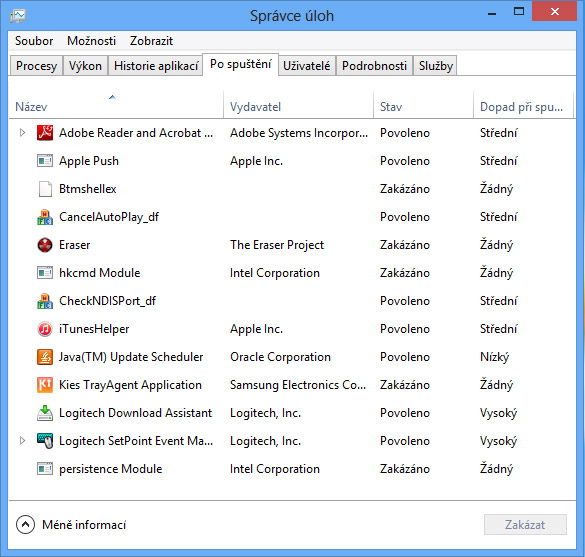The height and width of the screenshot is (557, 585).
Task: Switch to the Historie aplikací tab
Action: [156, 66]
